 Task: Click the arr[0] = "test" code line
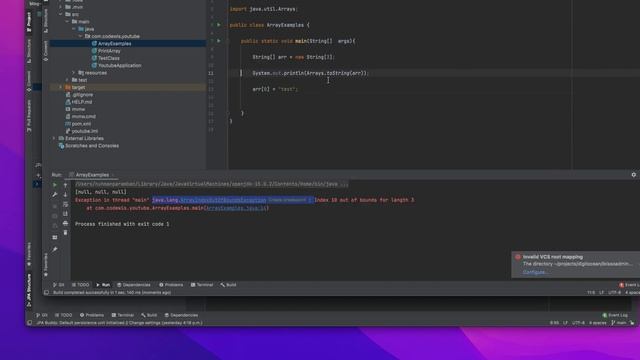tap(275, 89)
